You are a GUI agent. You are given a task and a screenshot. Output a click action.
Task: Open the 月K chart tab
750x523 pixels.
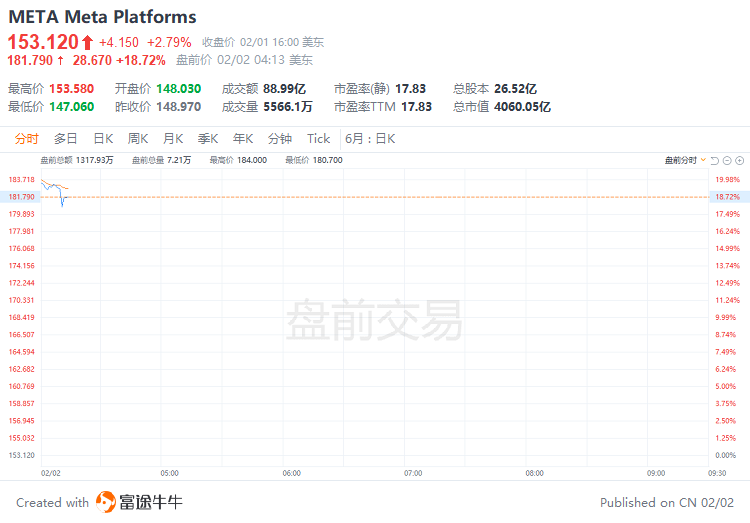click(x=173, y=139)
